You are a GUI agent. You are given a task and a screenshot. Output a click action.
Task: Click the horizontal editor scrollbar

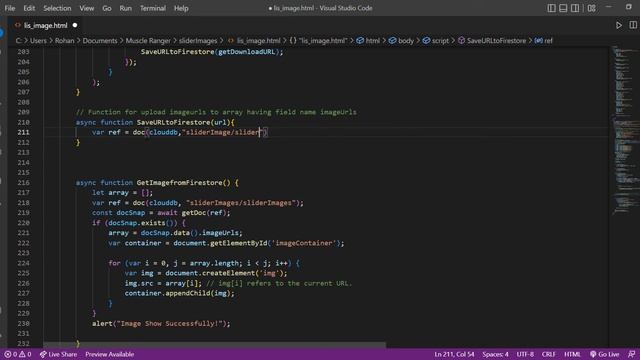click(x=214, y=345)
